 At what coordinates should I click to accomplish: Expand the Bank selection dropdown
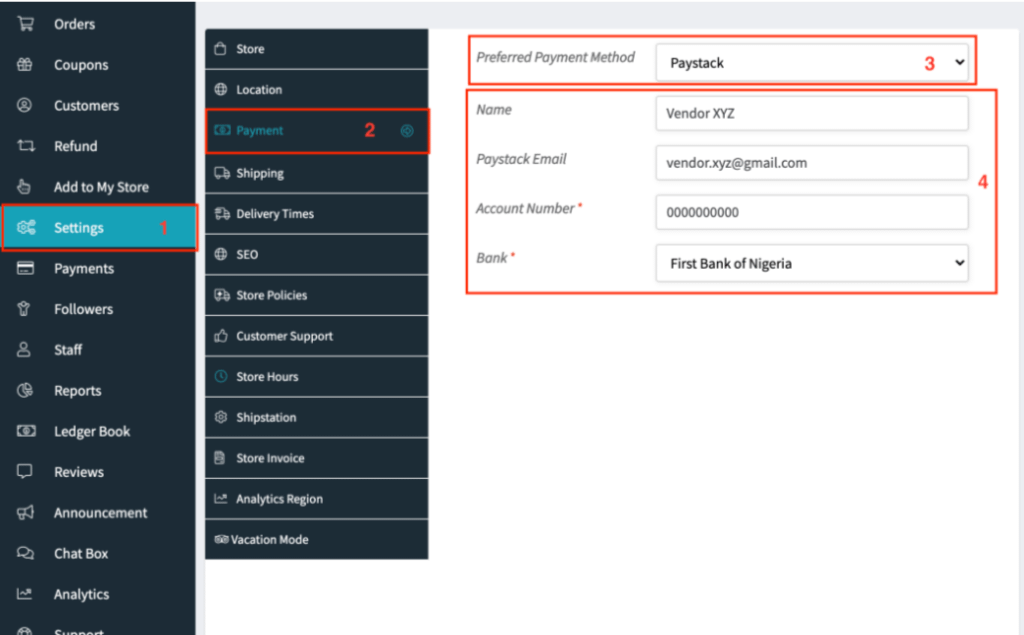812,263
